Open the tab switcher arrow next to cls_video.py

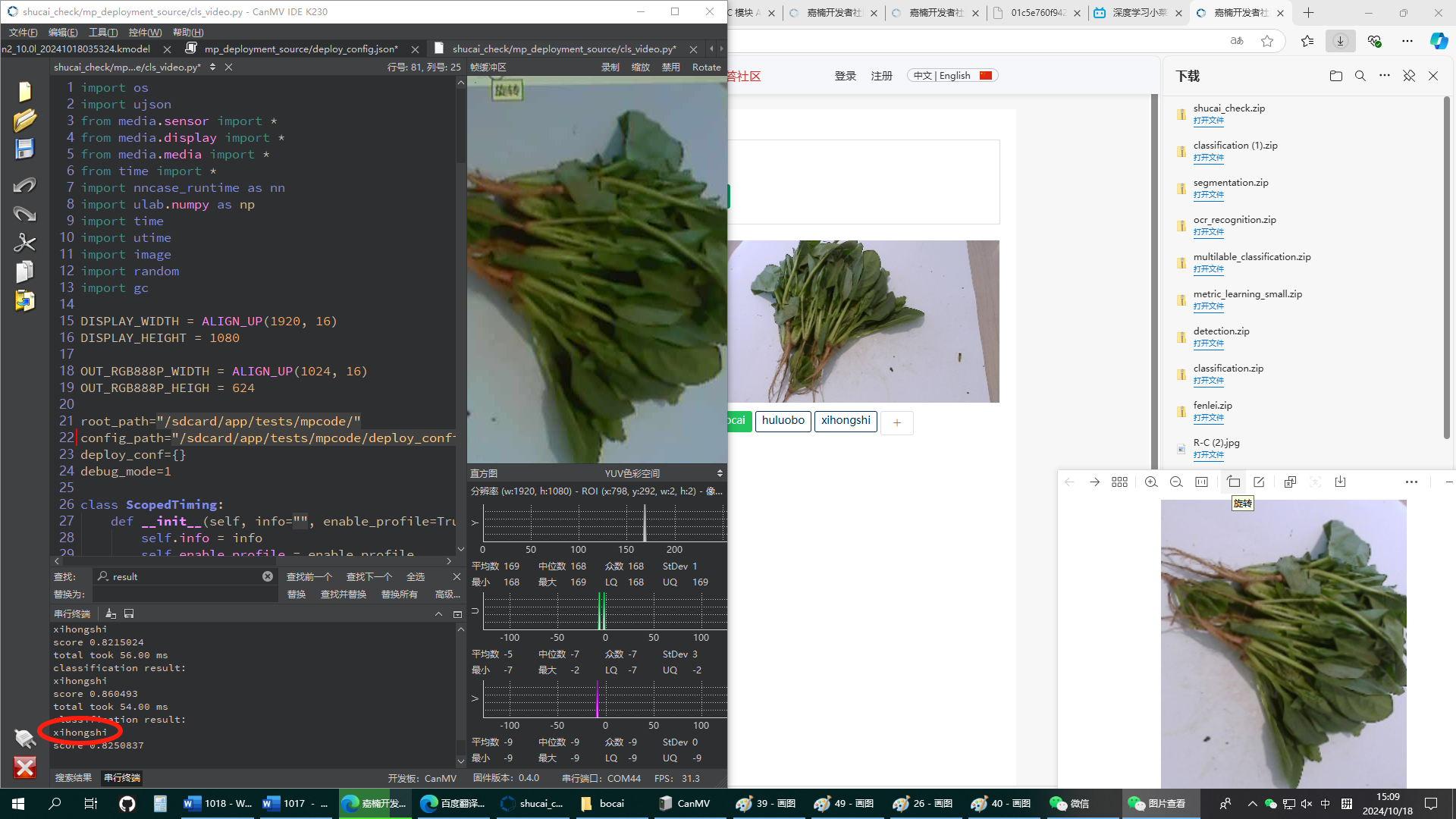coord(212,67)
